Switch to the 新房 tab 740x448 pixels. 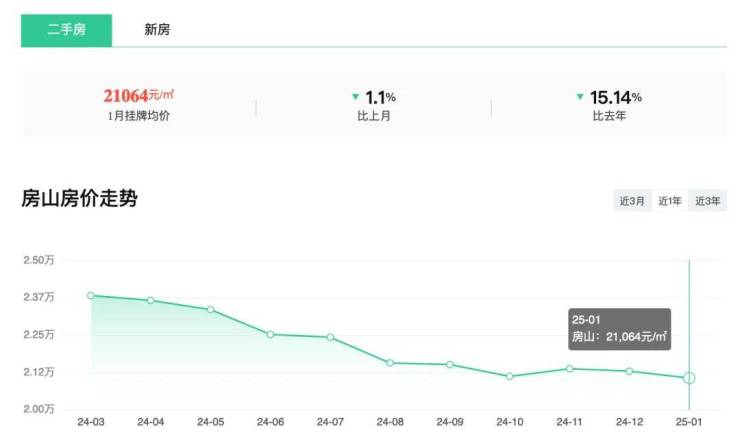(157, 30)
